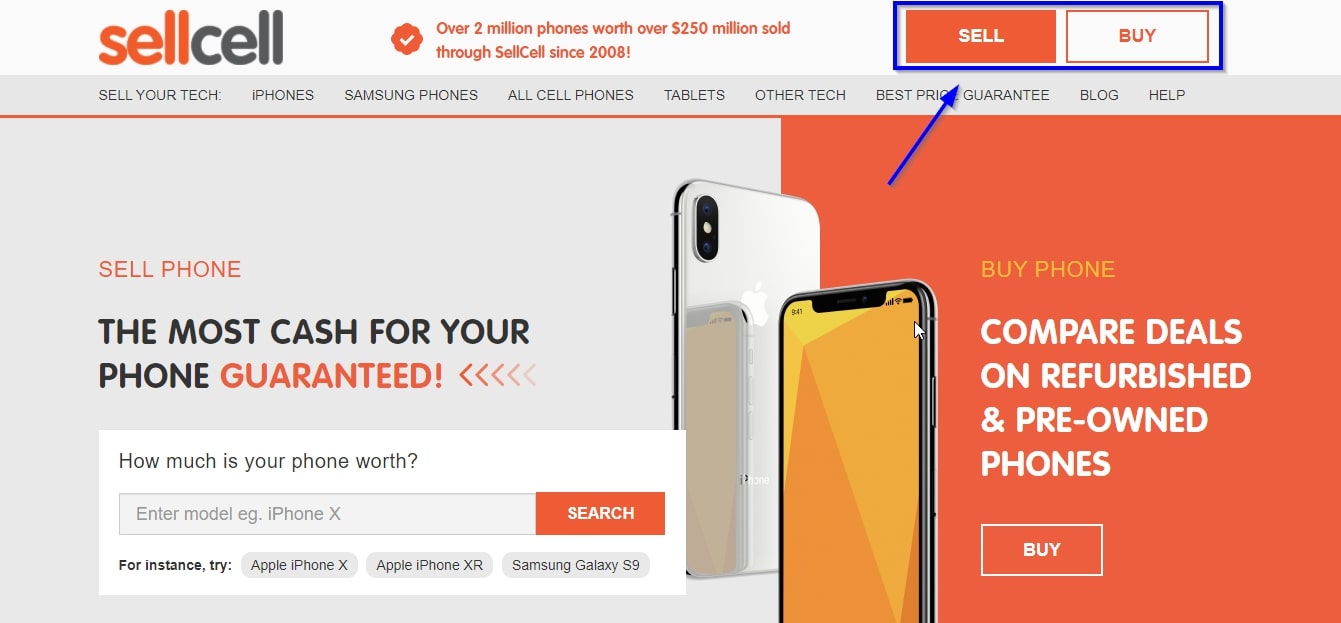Go to ALL CELL PHONES
The height and width of the screenshot is (623, 1341).
(571, 95)
